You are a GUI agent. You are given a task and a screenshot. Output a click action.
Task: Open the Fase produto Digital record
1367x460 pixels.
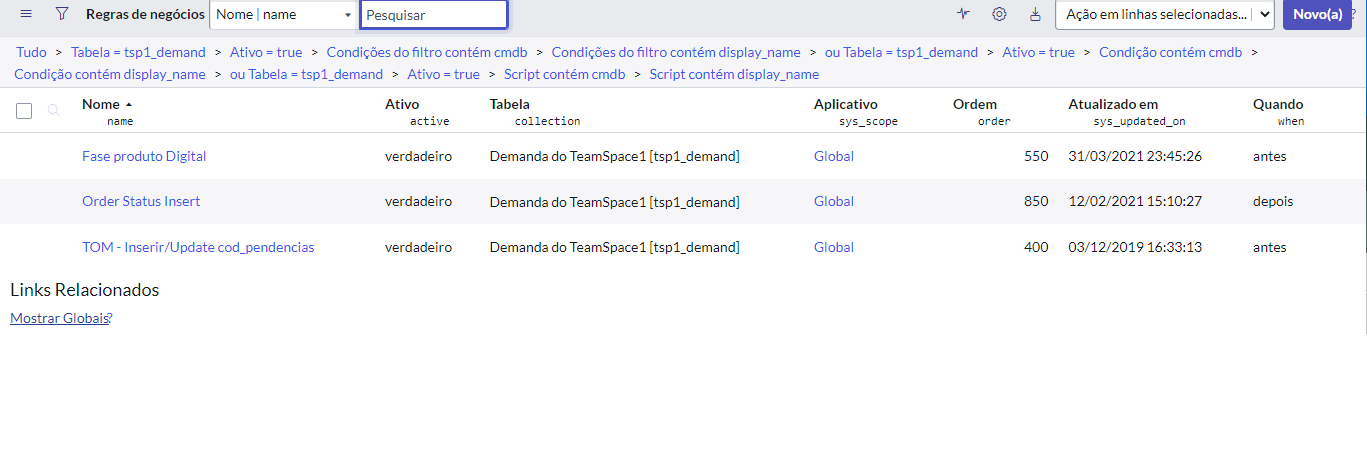tap(144, 156)
